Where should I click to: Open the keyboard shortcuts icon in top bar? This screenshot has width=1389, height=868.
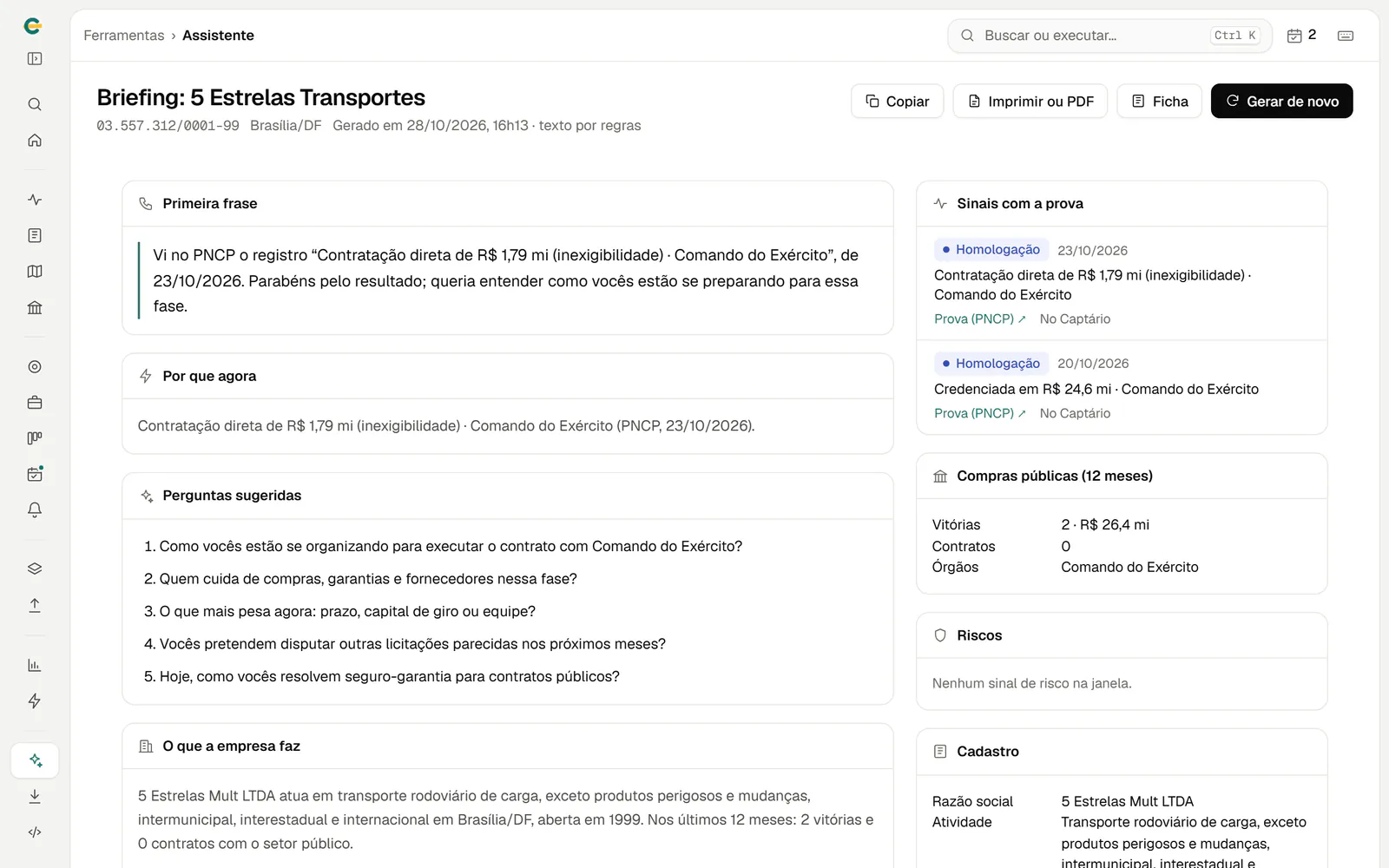(x=1346, y=36)
